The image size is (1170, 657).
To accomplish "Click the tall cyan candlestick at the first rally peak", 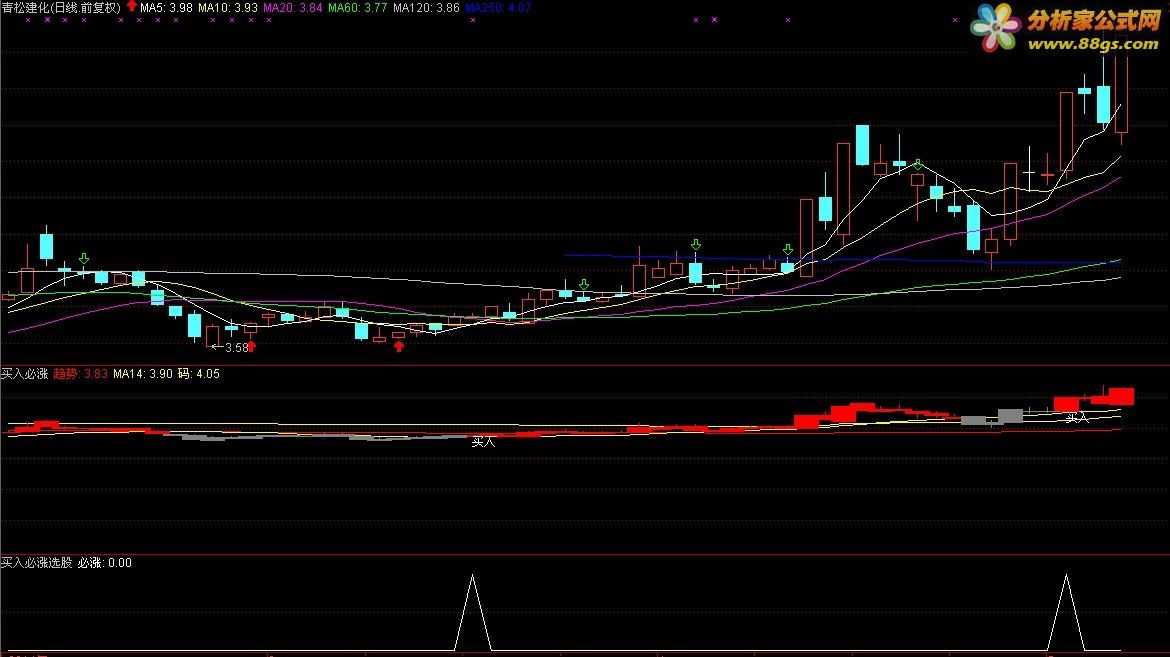I will [x=862, y=145].
